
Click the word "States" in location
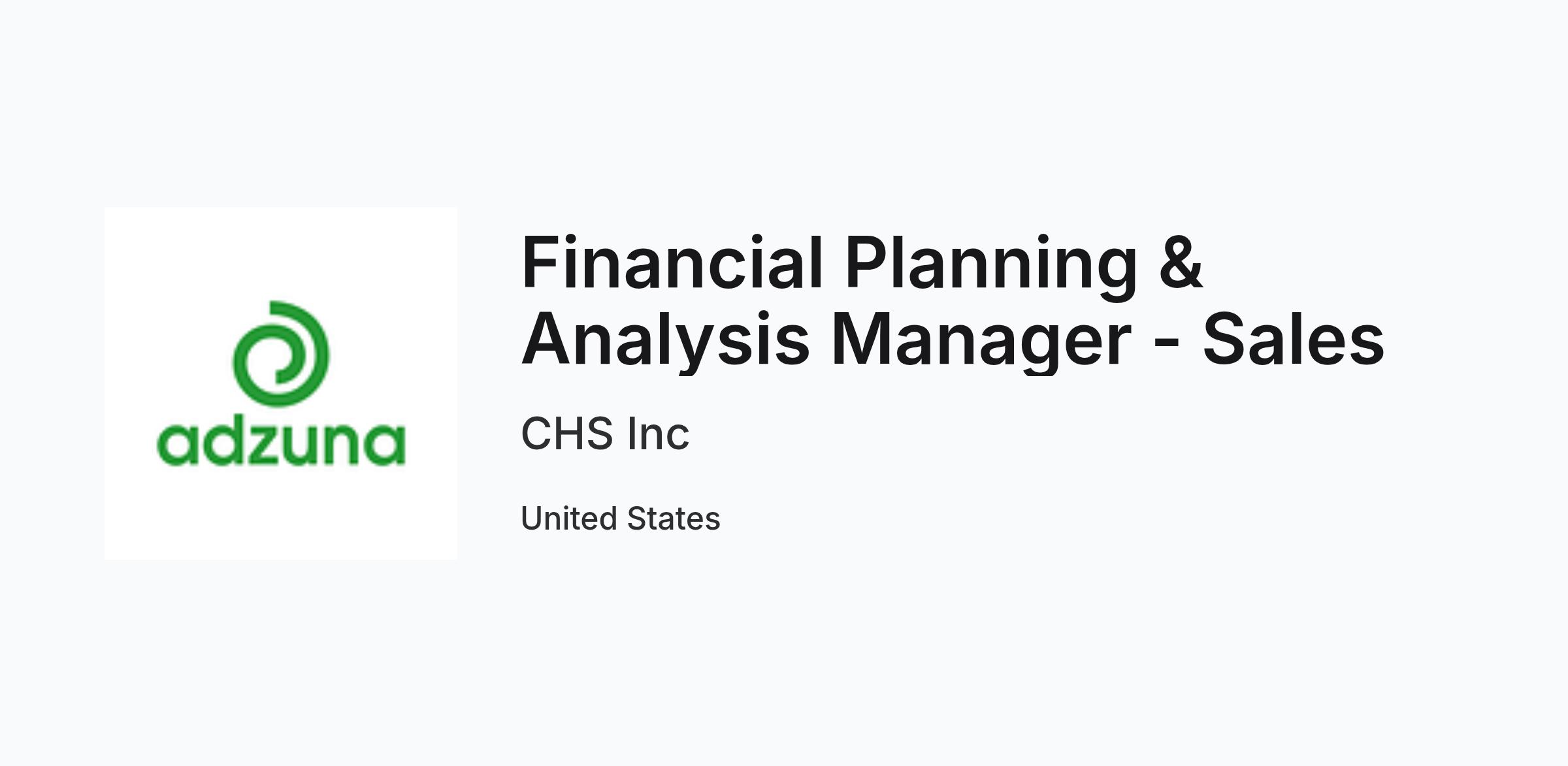click(x=674, y=519)
